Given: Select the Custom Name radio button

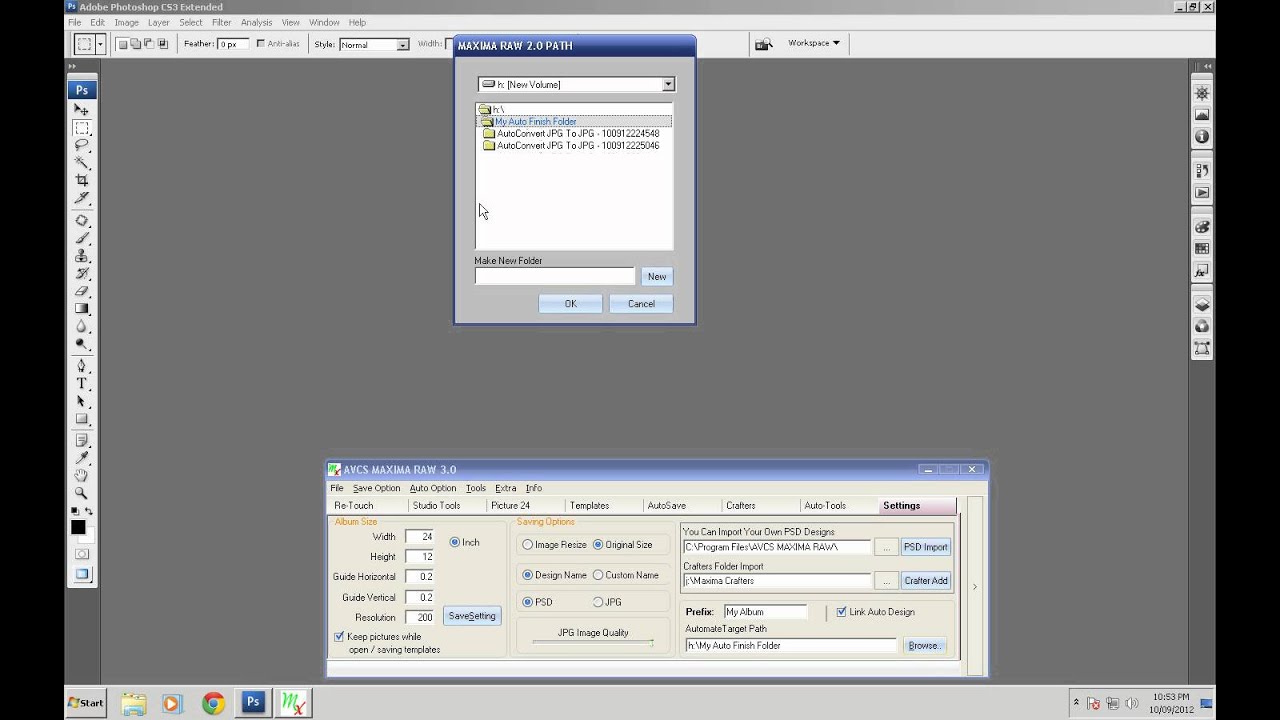Looking at the screenshot, I should tap(598, 575).
